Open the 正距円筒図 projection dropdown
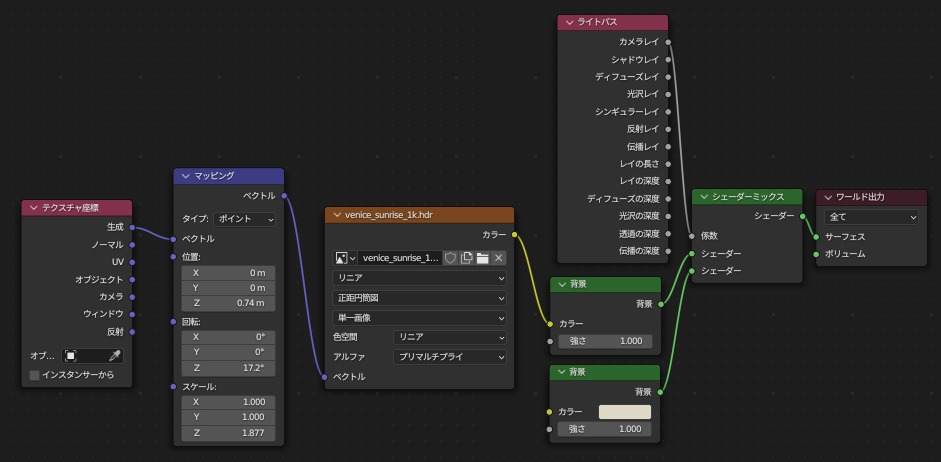941x462 pixels. click(419, 298)
